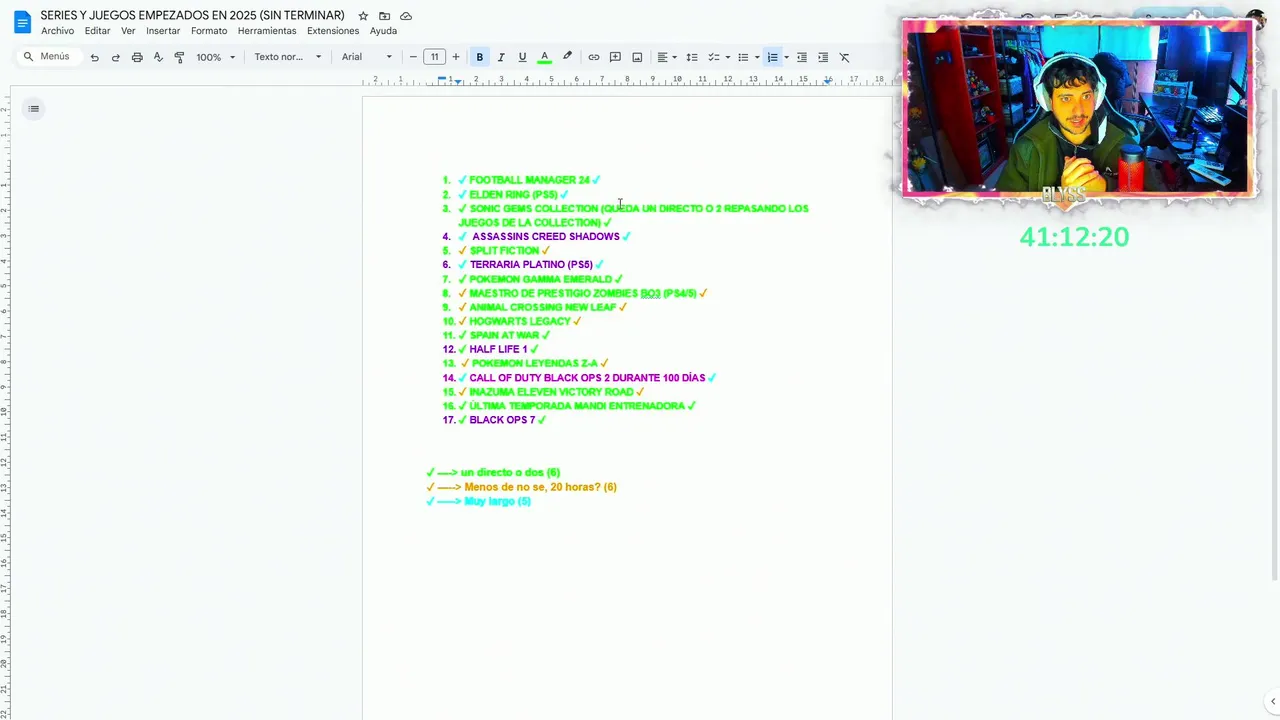Screen dimensions: 1280x720
Task: Open the Herramientas menu
Action: [x=267, y=31]
